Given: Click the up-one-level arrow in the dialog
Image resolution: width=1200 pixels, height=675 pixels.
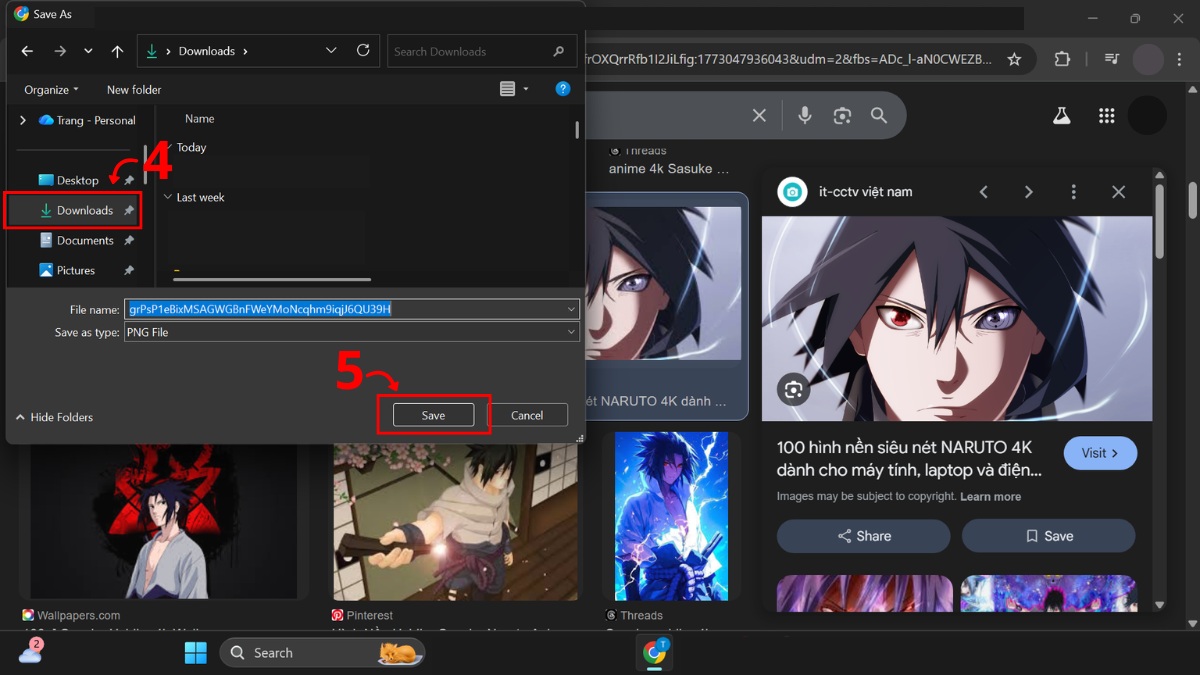Looking at the screenshot, I should [116, 51].
